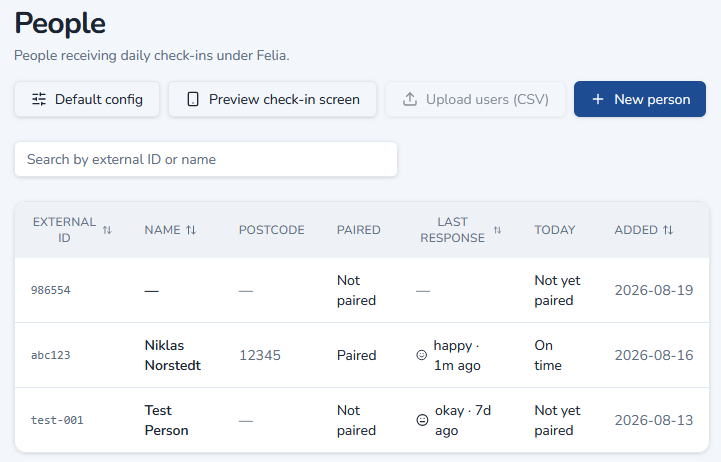Click 'Not paired' in the test-001 row
The width and height of the screenshot is (721, 462).
pyautogui.click(x=356, y=420)
